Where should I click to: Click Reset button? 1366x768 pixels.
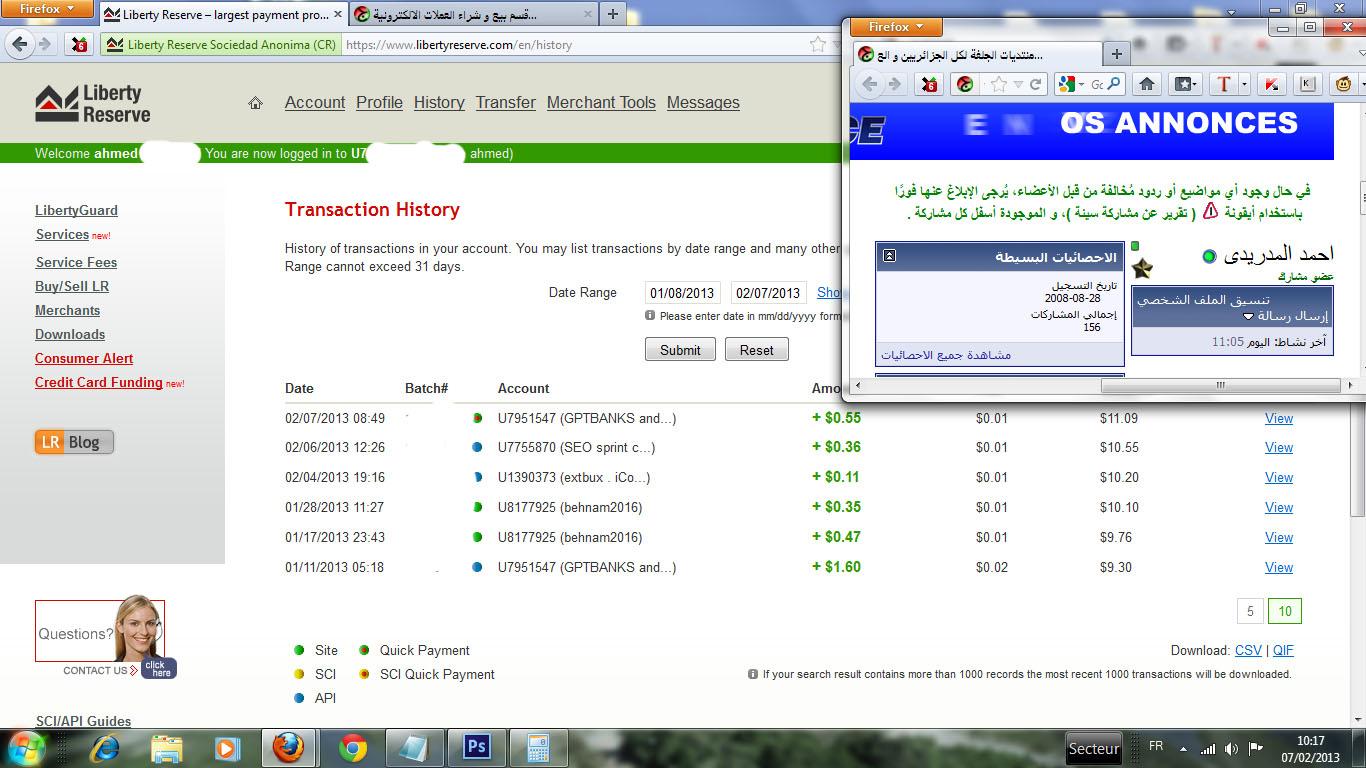[x=756, y=350]
